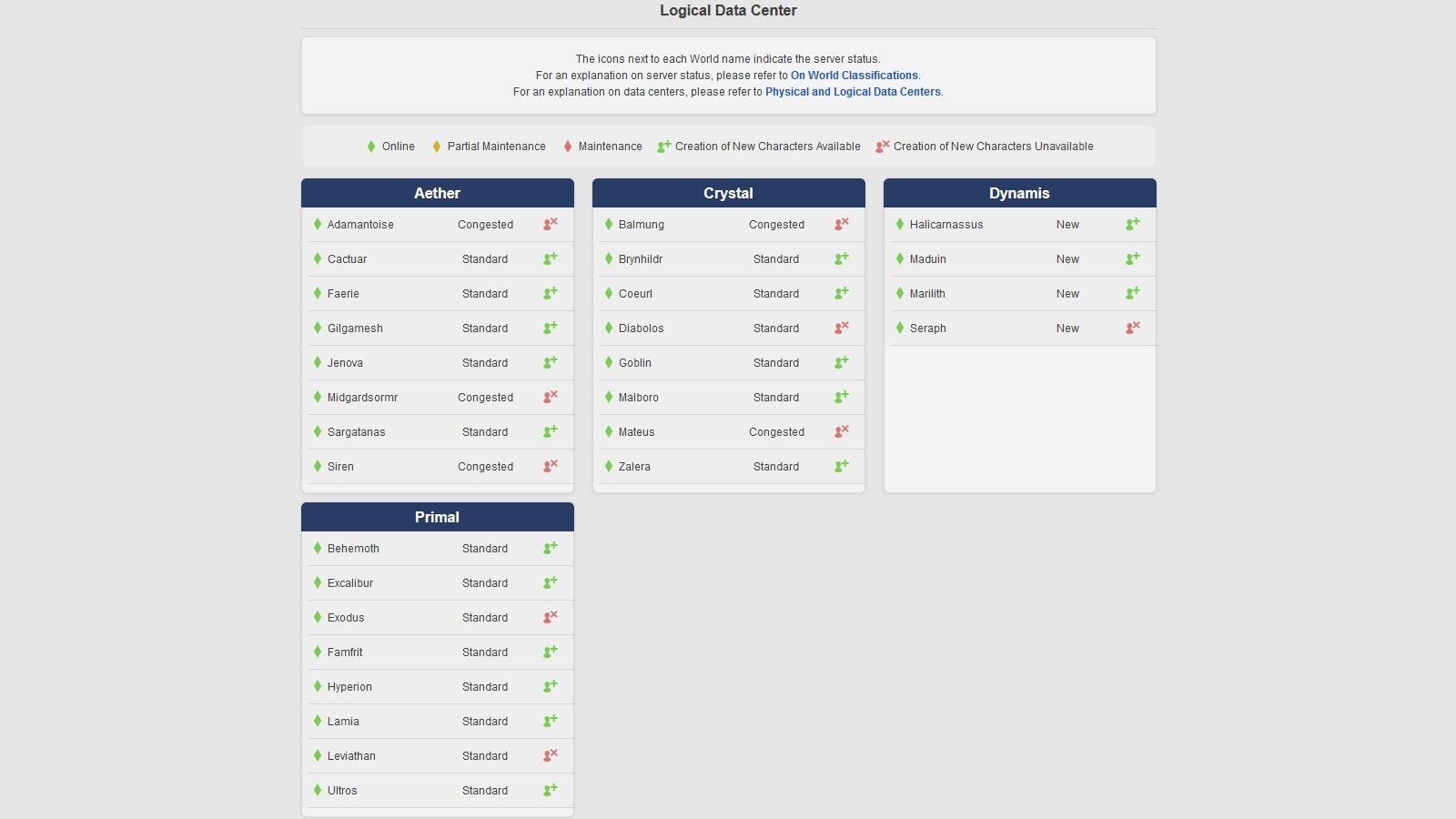Click Diabolos character creation unavailable icon

point(842,328)
